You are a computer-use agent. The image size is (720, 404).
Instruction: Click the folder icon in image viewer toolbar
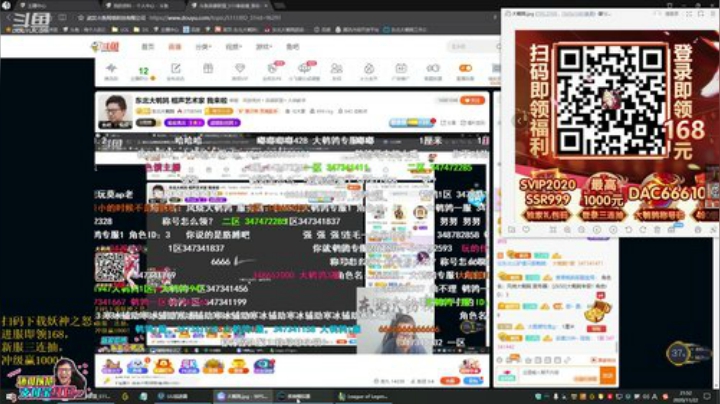(x=512, y=229)
